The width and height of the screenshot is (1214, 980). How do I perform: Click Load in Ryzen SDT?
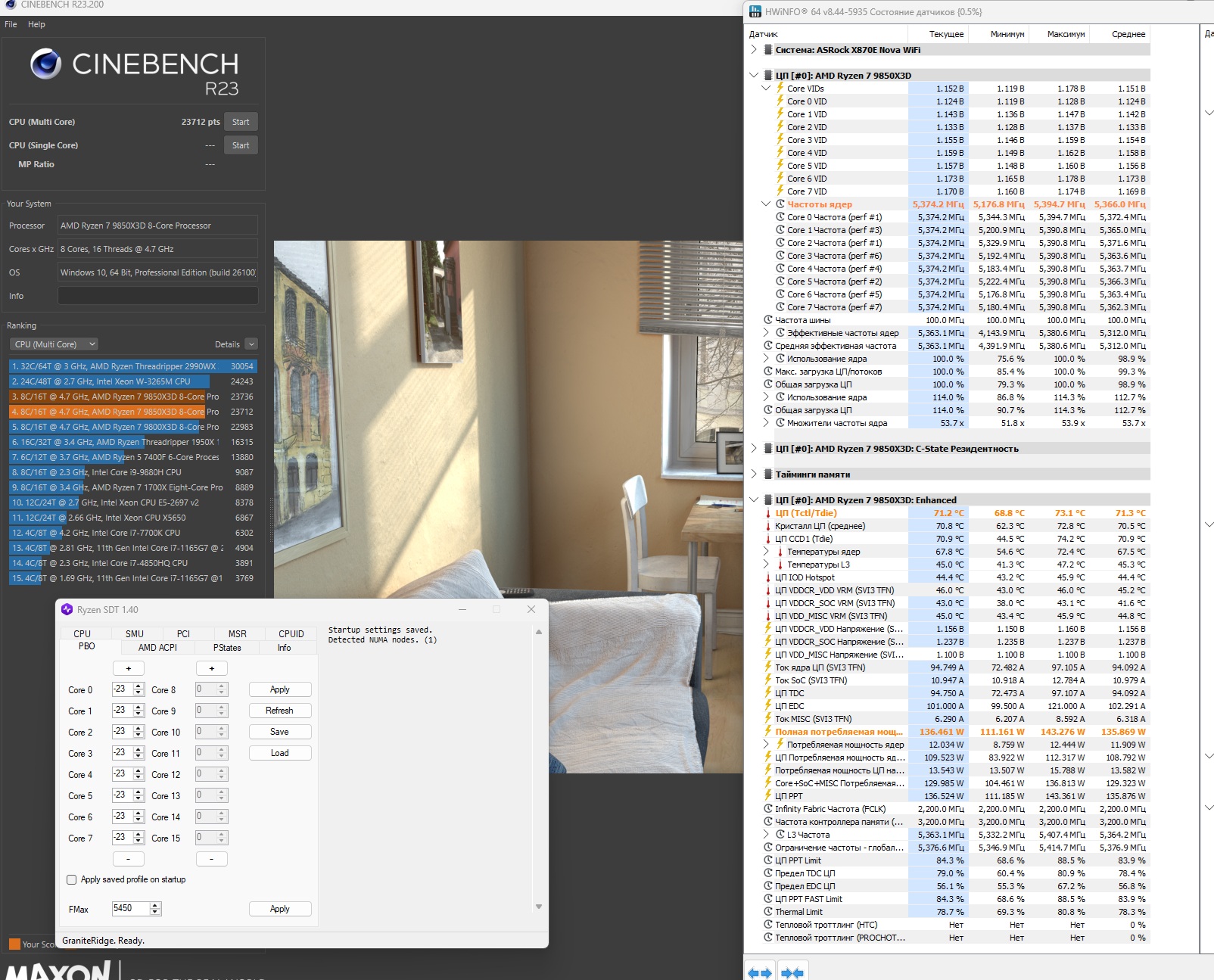[x=279, y=753]
